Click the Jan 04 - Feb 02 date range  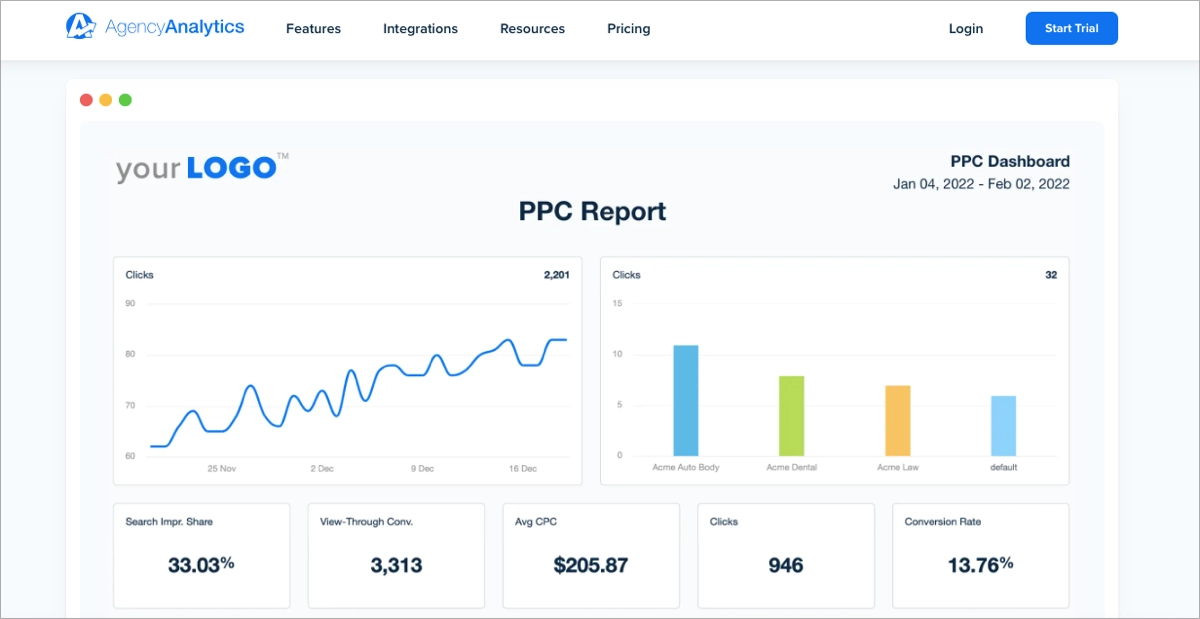pos(980,184)
